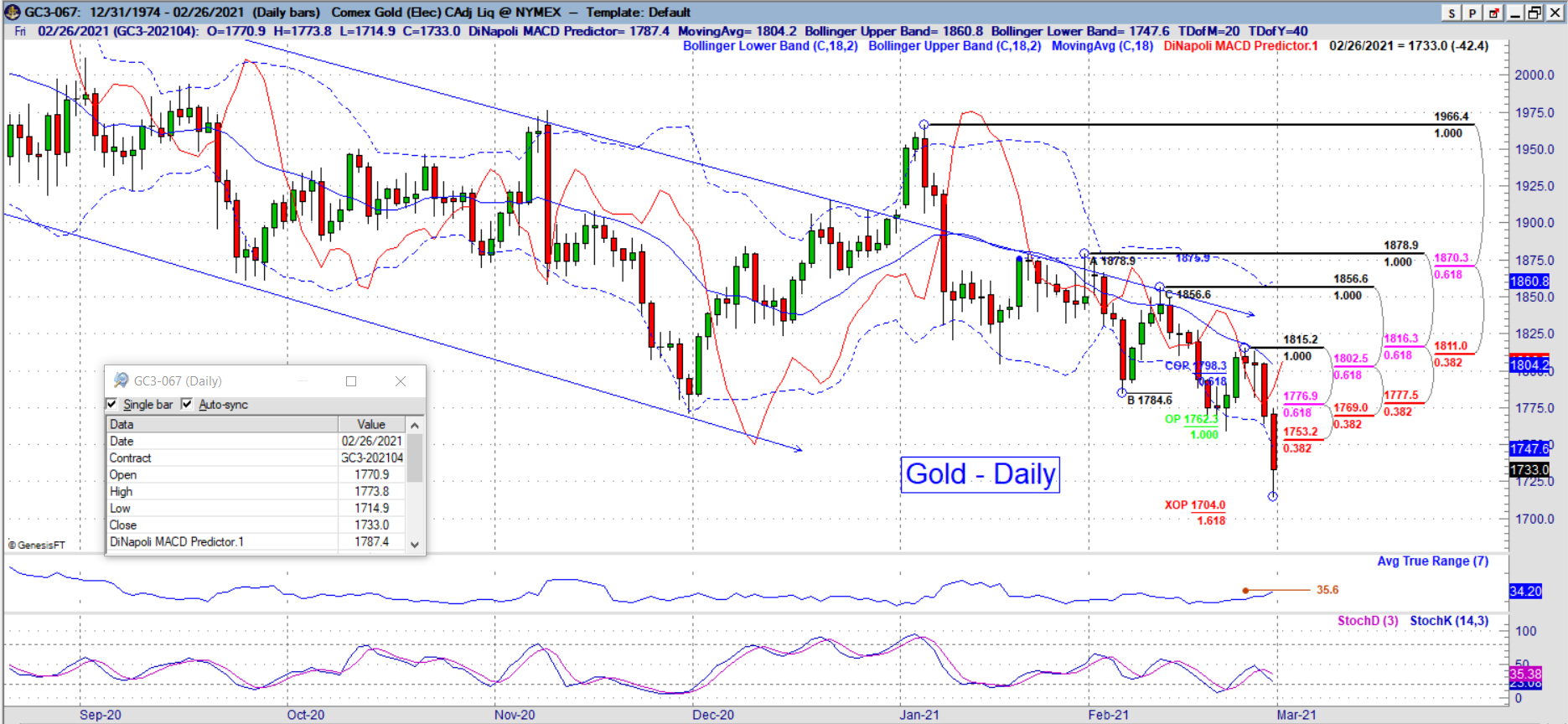The width and height of the screenshot is (1568, 724).
Task: Click the Bollinger Upper Band (C,18,2) legend label
Action: pos(955,46)
